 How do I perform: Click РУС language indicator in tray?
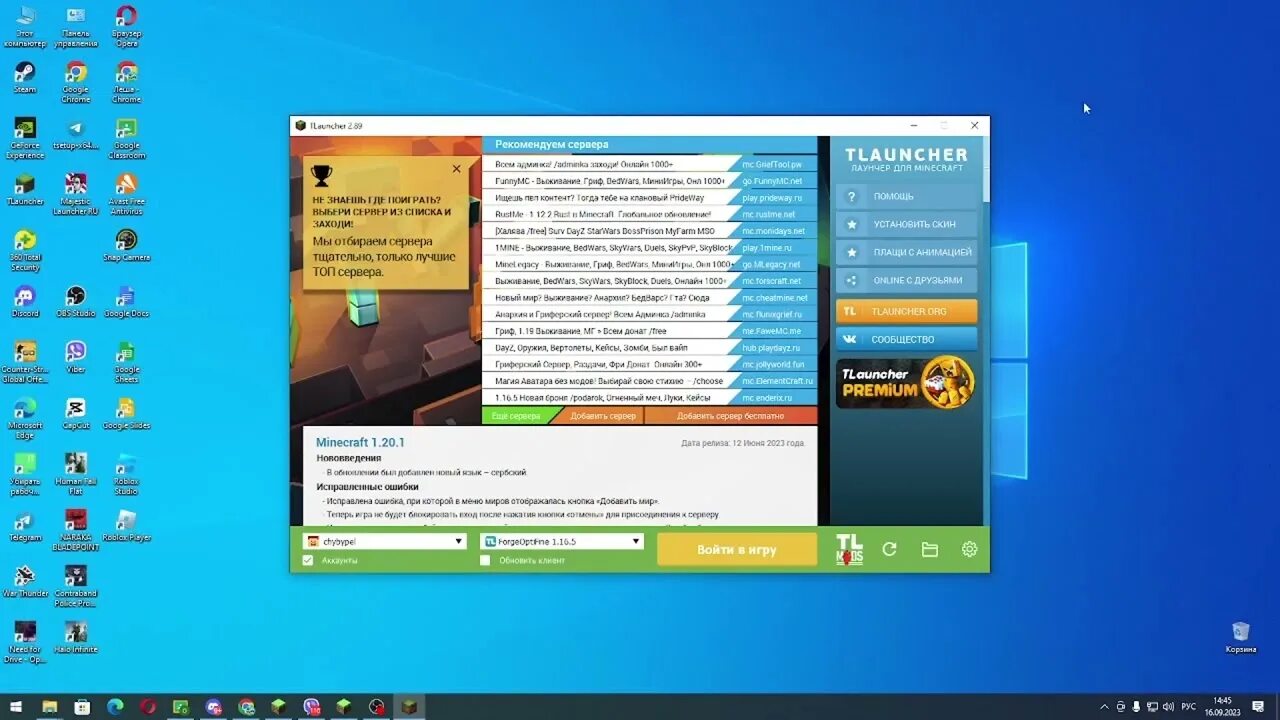click(1189, 707)
